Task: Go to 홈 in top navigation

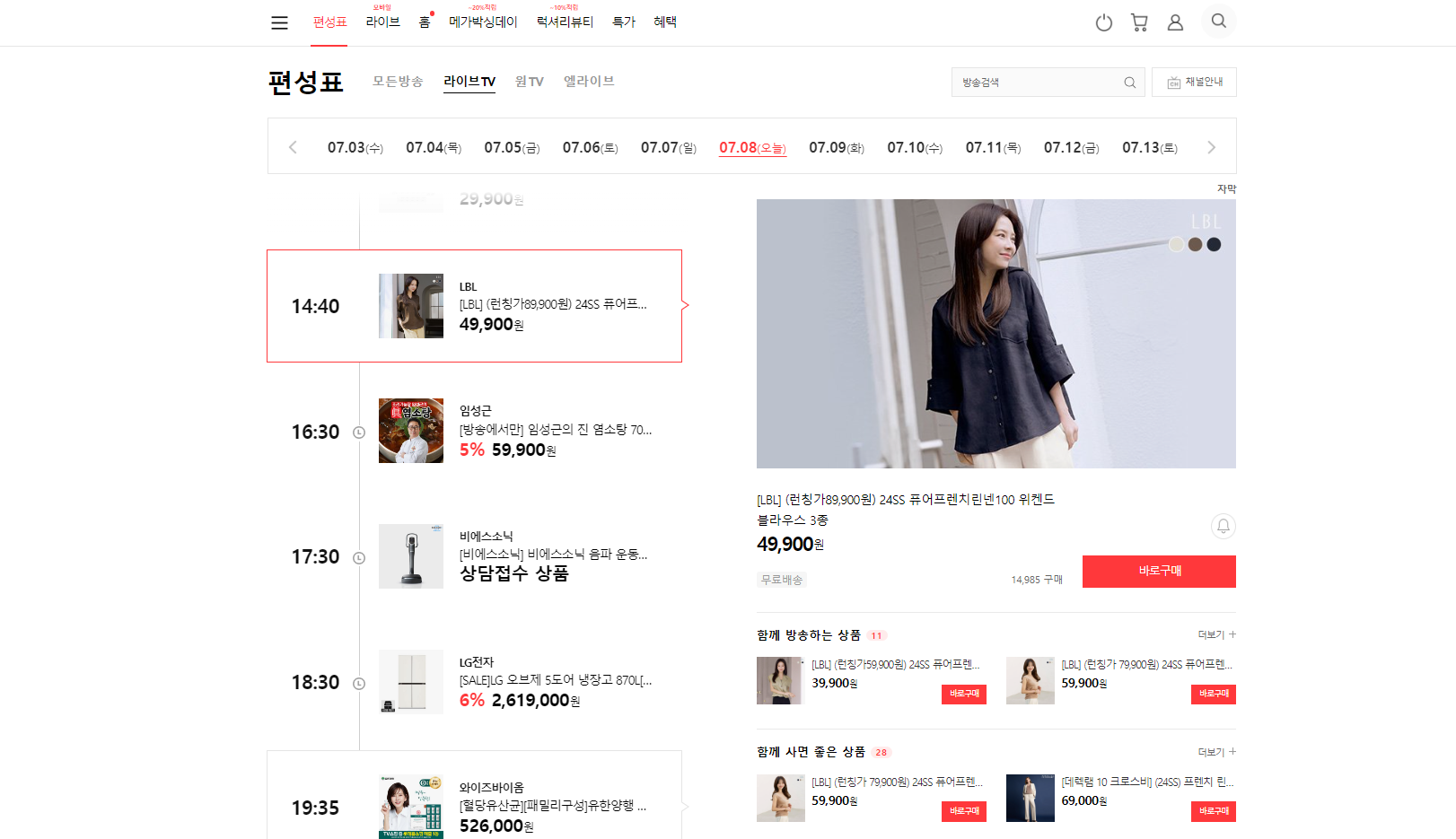Action: pyautogui.click(x=425, y=22)
